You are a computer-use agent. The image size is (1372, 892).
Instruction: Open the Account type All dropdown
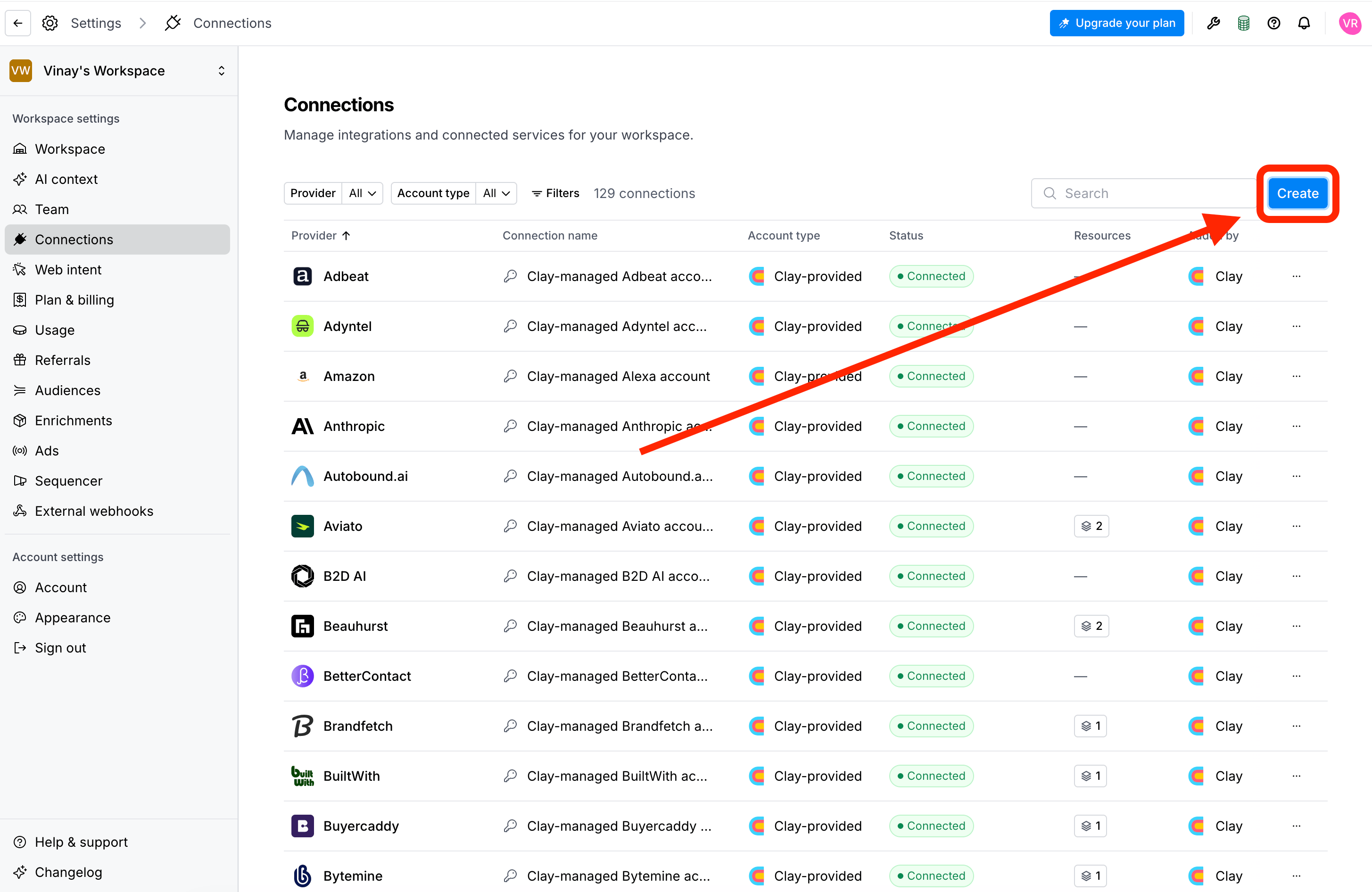click(x=496, y=193)
